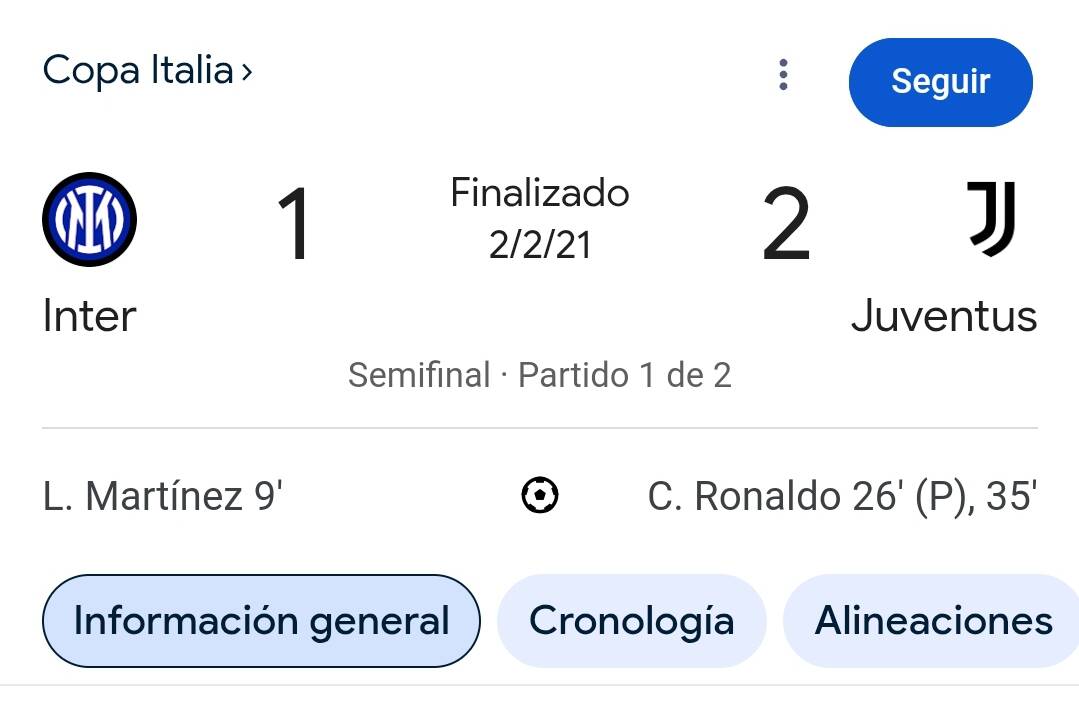Viewport: 1079px width, 710px height.
Task: Click the Juventus team name
Action: [x=944, y=316]
